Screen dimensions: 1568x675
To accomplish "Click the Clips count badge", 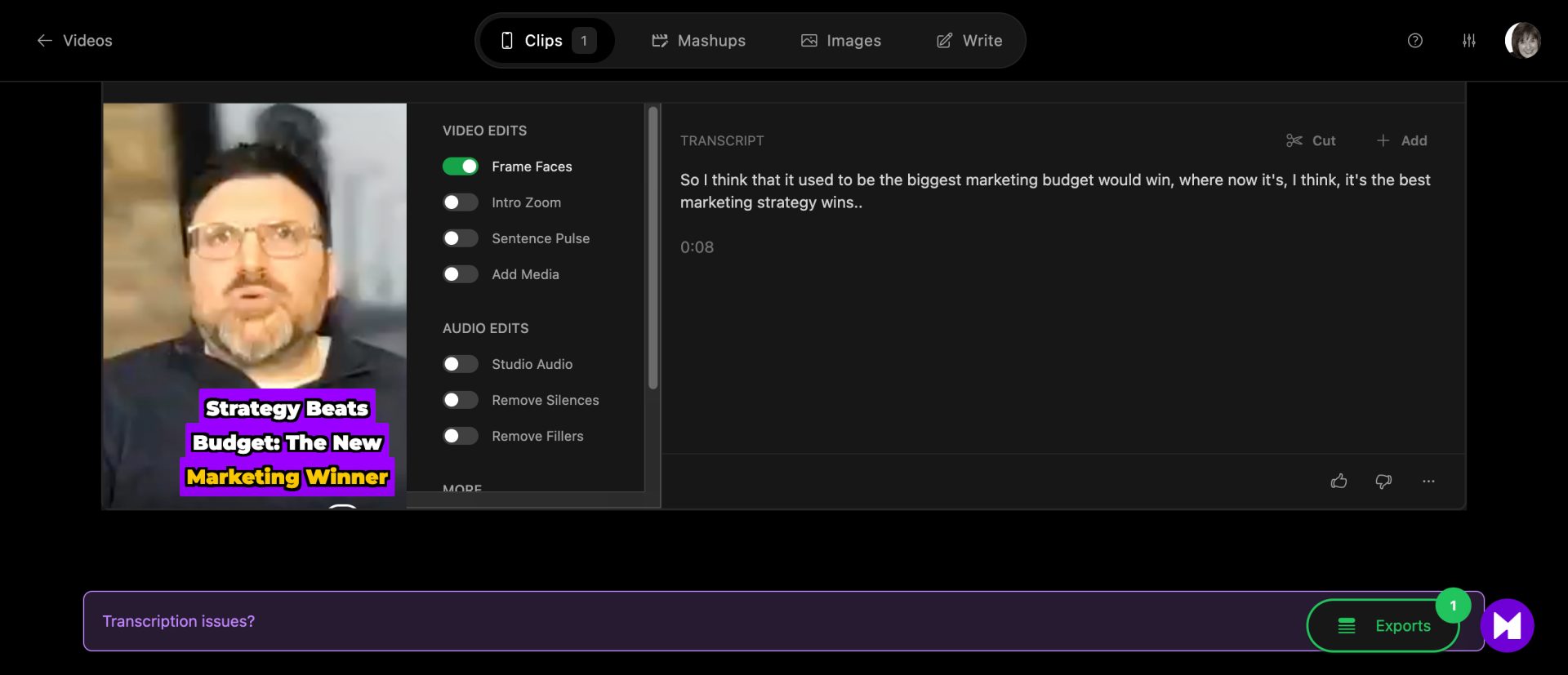I will (x=584, y=41).
